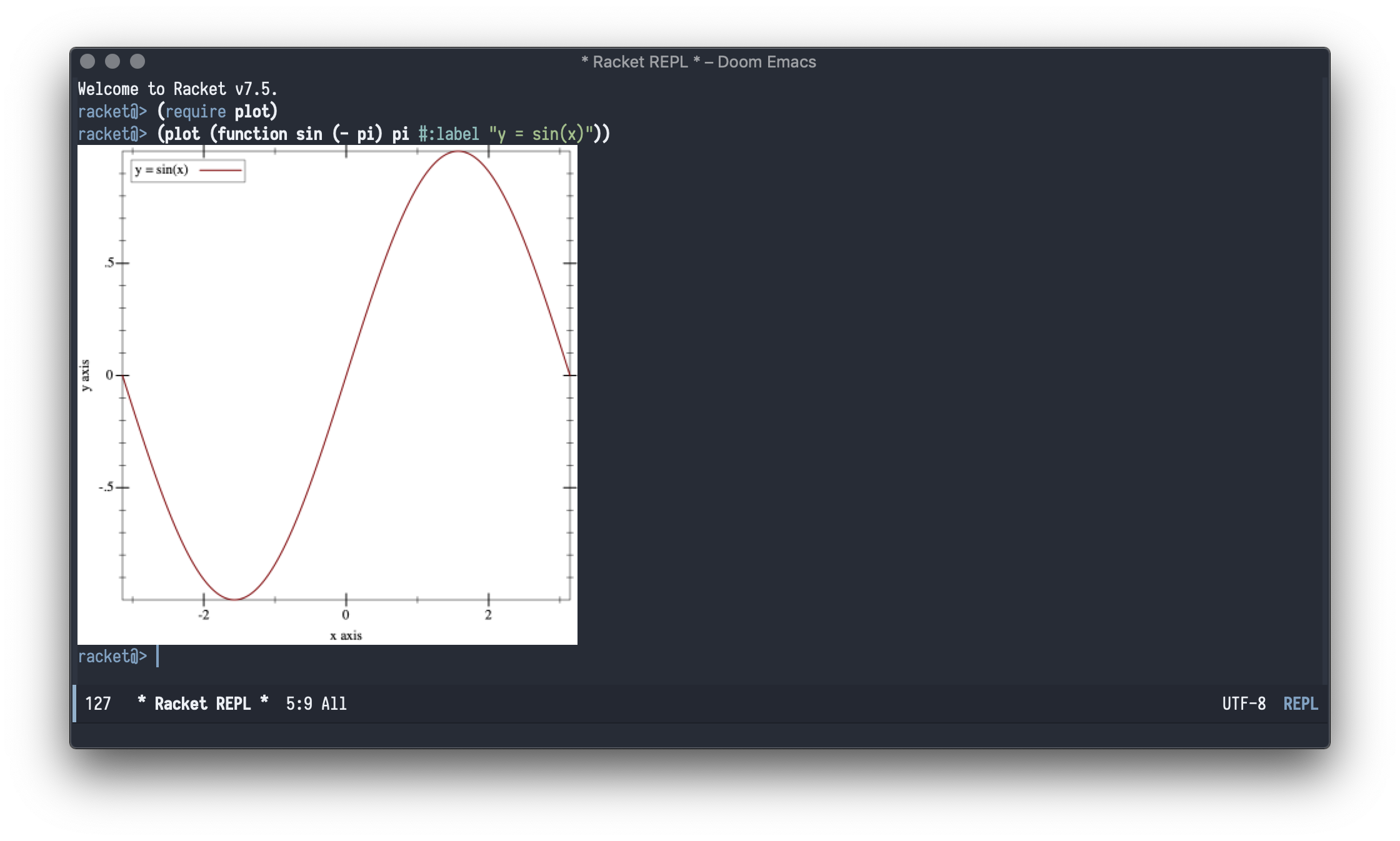The width and height of the screenshot is (1400, 841).
Task: Click the "y = sin(x)" string literal
Action: (x=541, y=134)
